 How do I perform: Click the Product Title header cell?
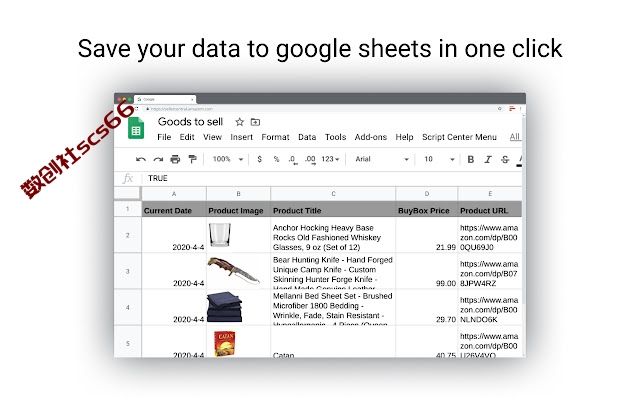pos(333,209)
